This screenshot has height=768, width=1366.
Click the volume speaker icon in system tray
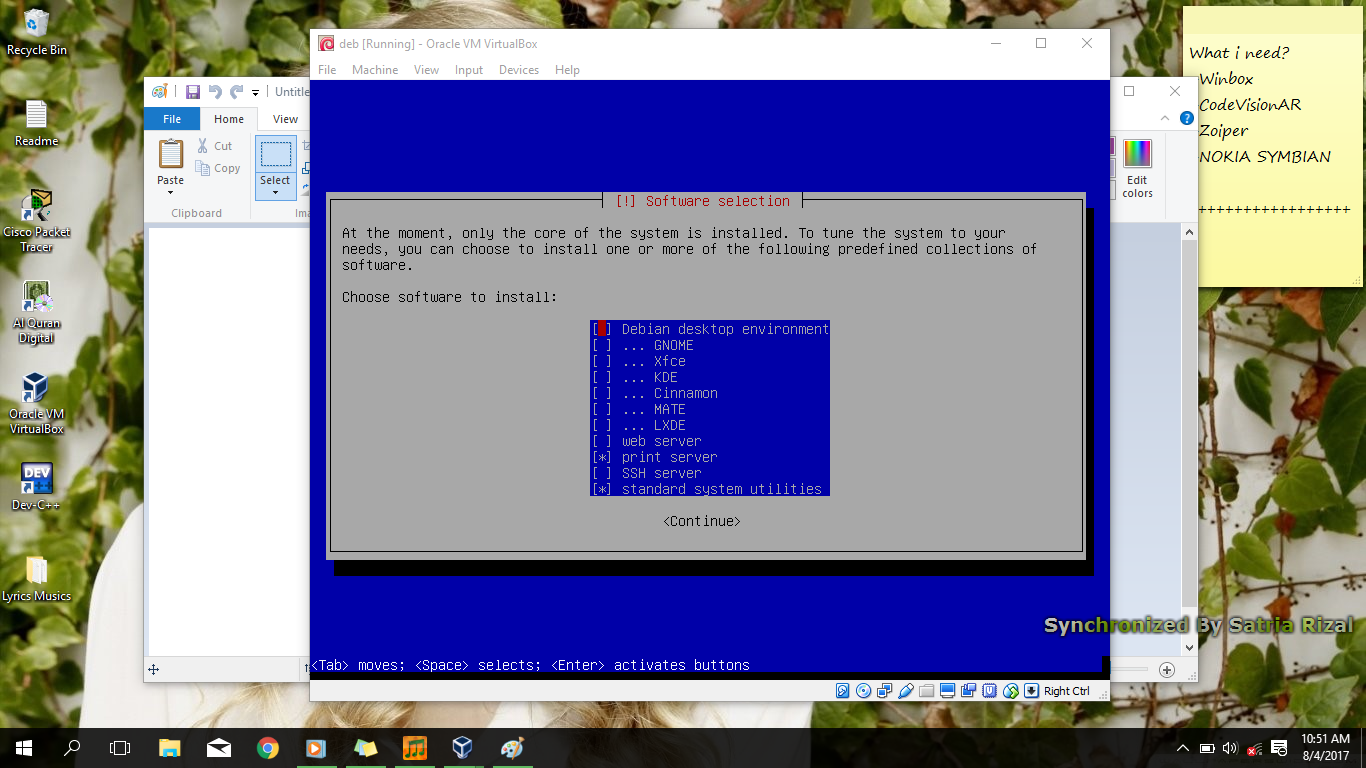(1230, 748)
